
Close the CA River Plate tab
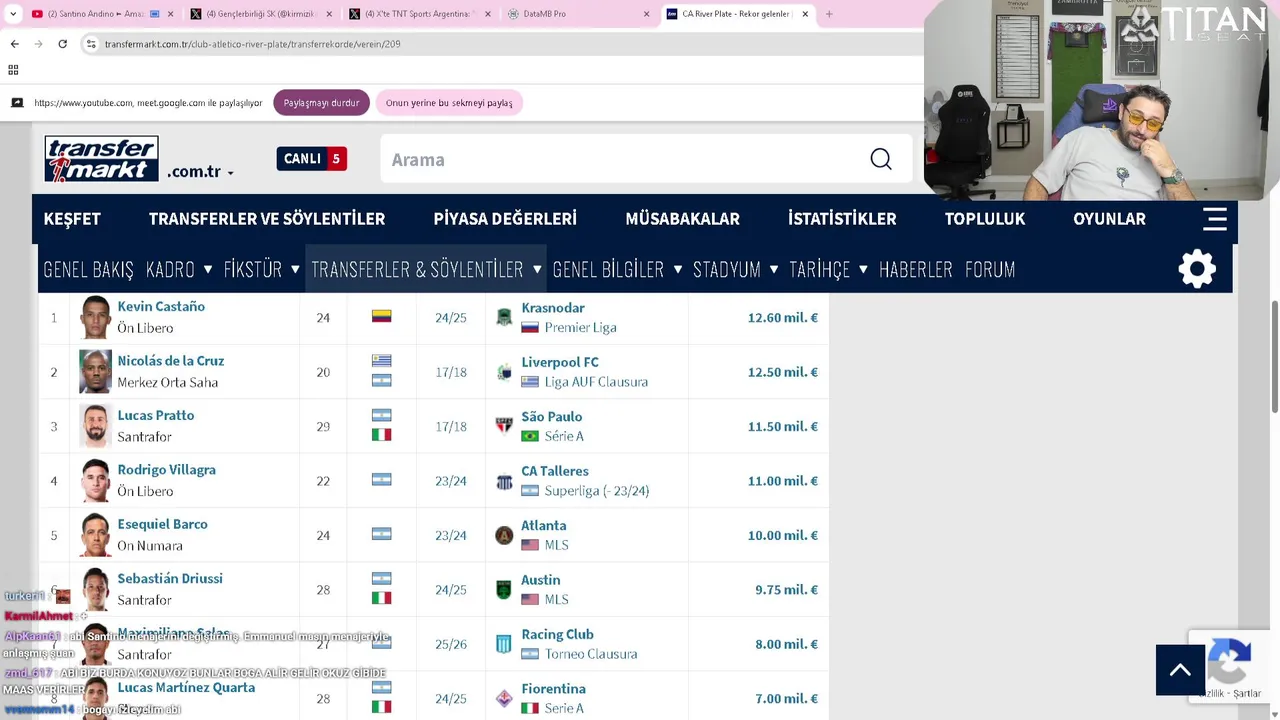[805, 14]
